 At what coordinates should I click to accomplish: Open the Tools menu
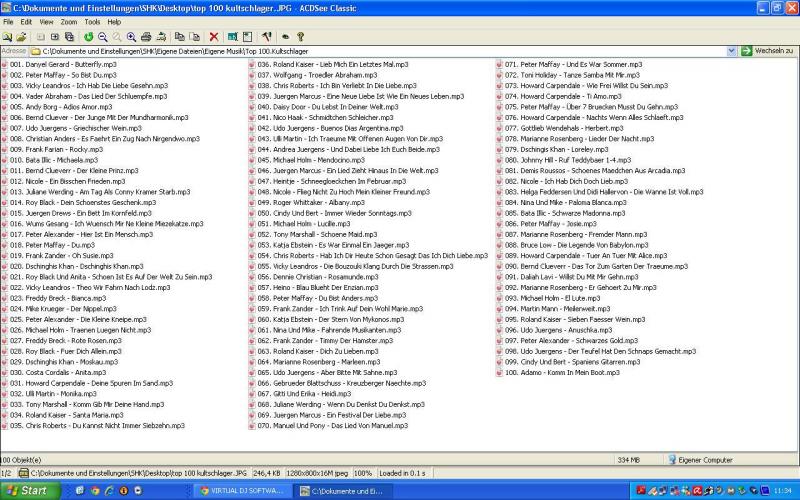click(x=92, y=22)
